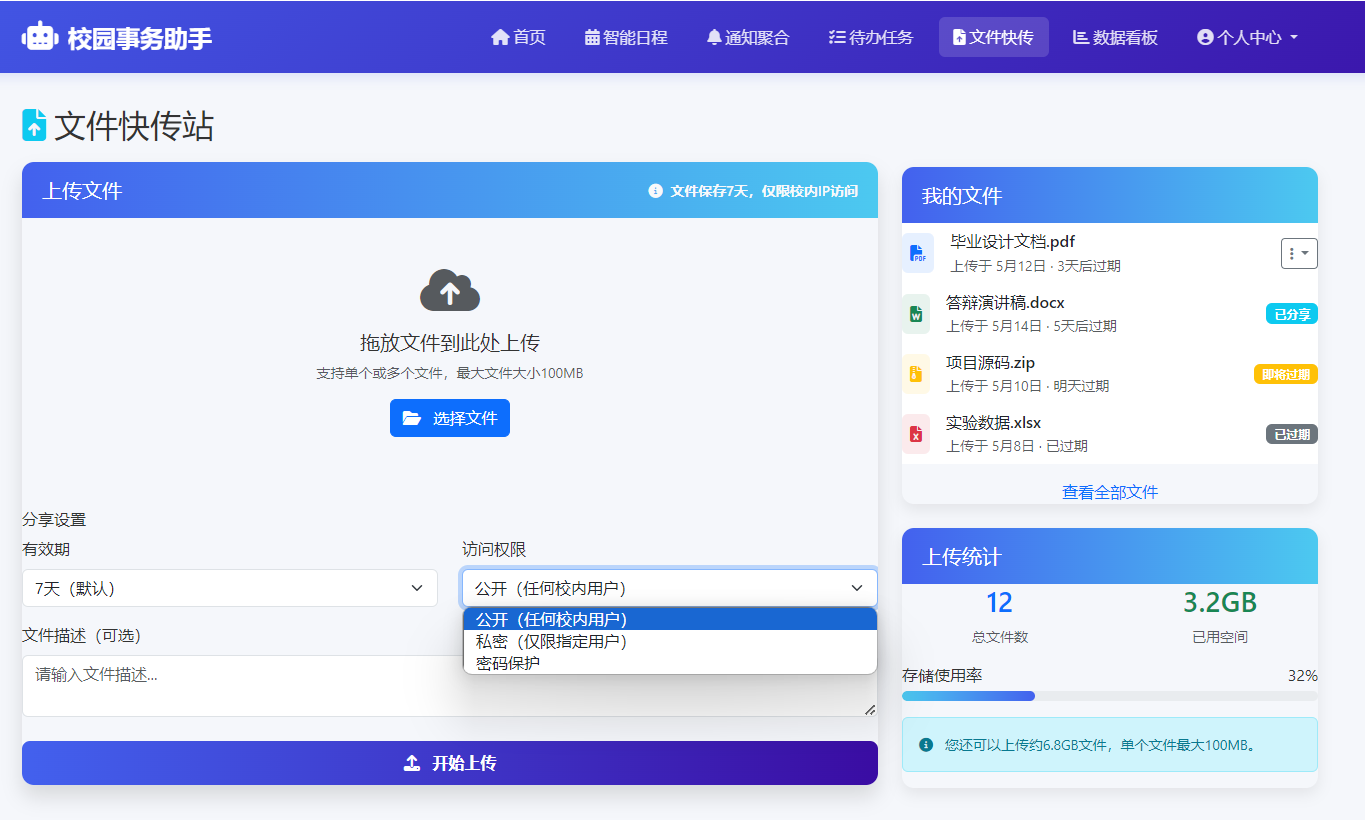Open the 个人中心 dropdown menu
The image size is (1365, 820).
[x=1246, y=36]
